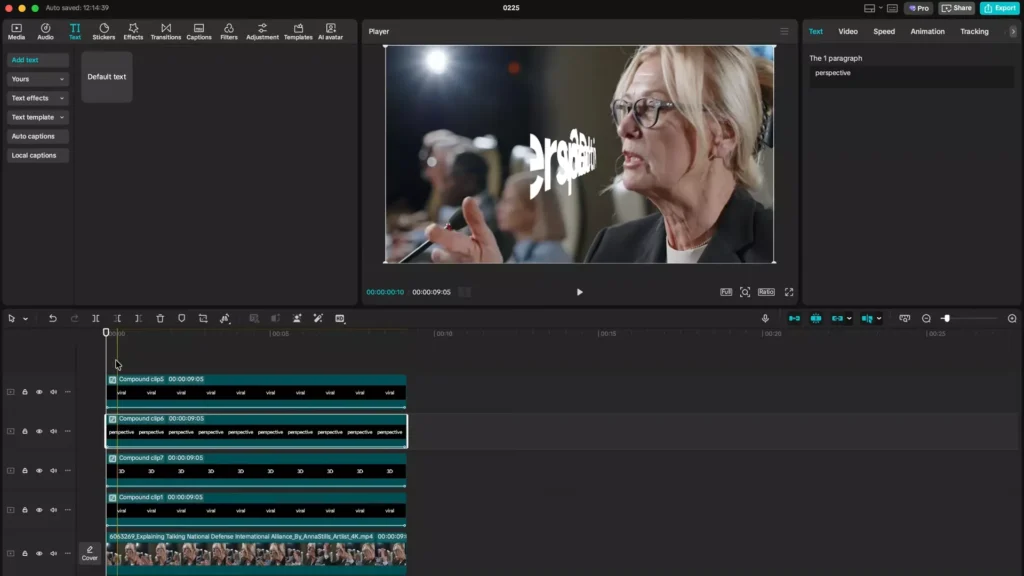Hide the Compound clip5 track

[39, 390]
